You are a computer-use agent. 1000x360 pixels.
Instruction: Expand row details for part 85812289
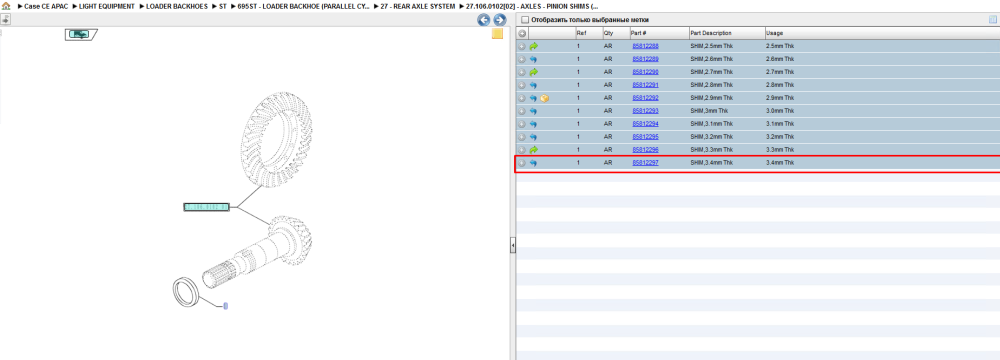[522, 59]
